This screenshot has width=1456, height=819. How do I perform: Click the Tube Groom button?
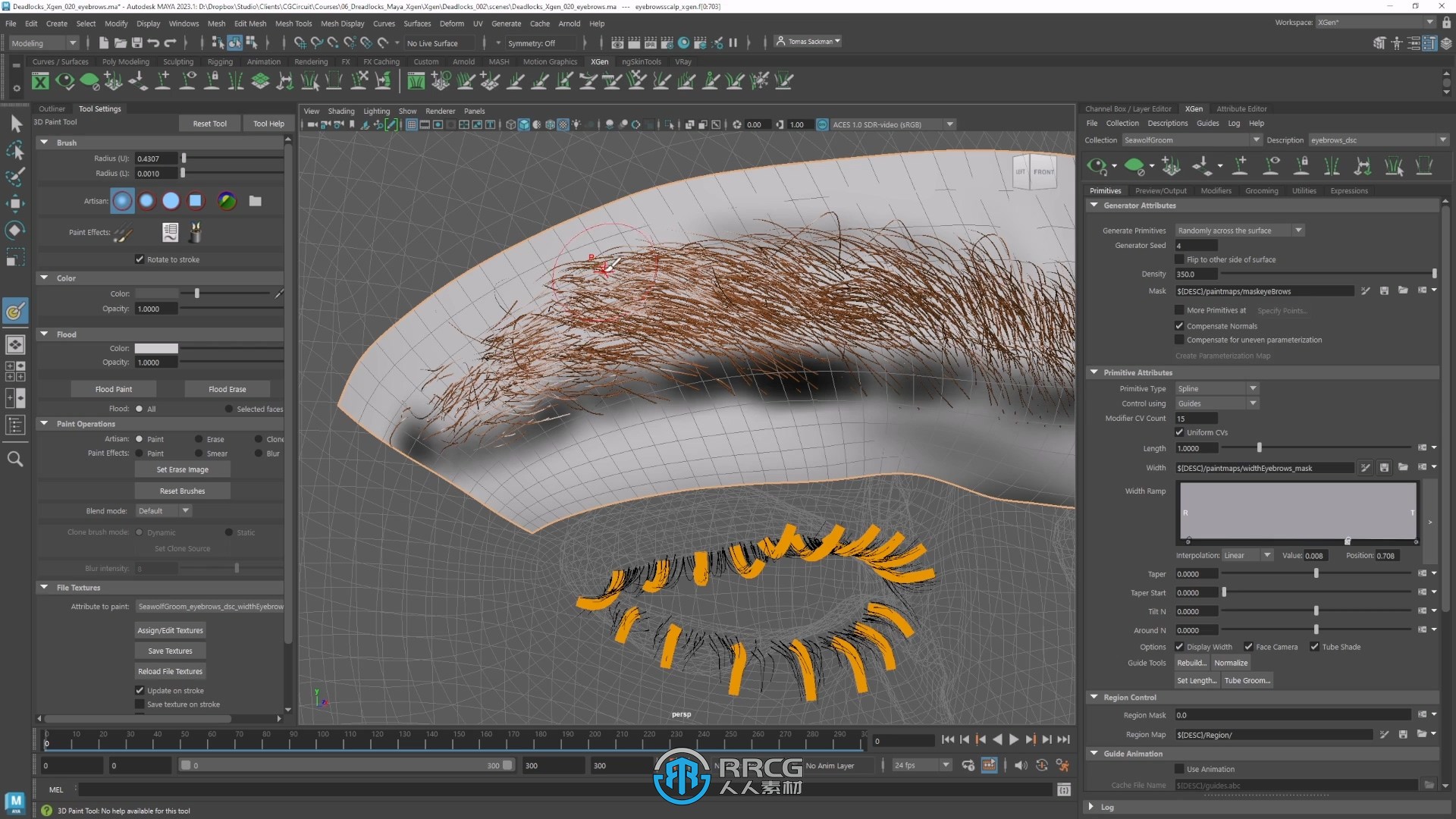(x=1247, y=680)
